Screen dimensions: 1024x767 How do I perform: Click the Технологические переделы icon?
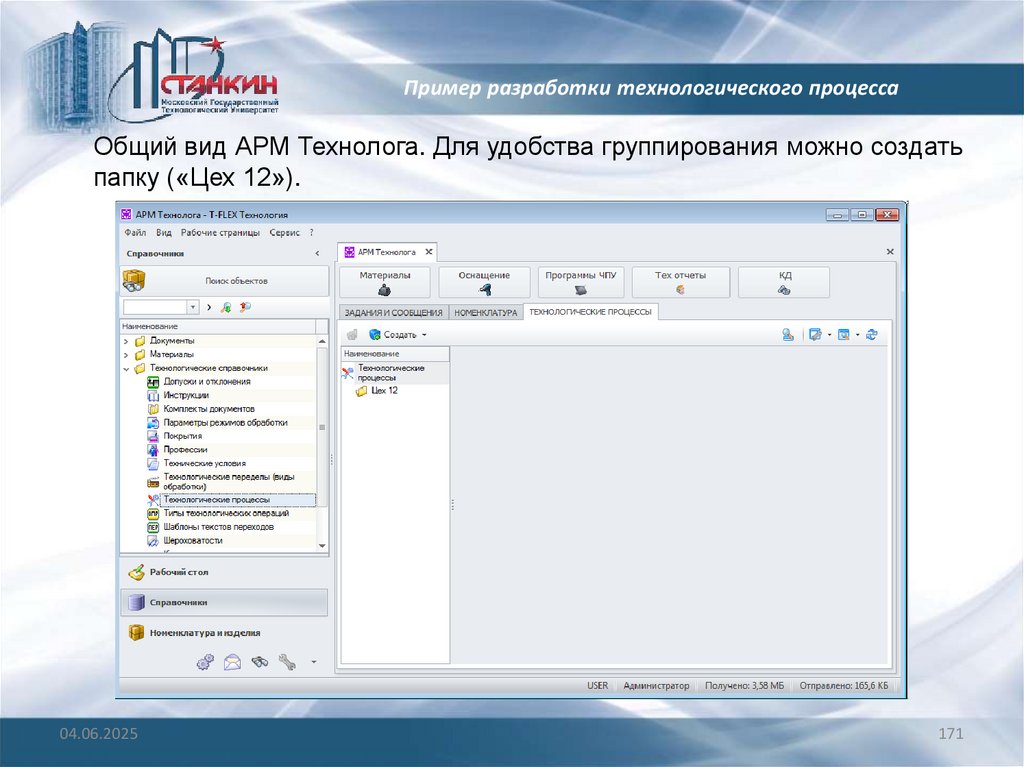(x=153, y=482)
